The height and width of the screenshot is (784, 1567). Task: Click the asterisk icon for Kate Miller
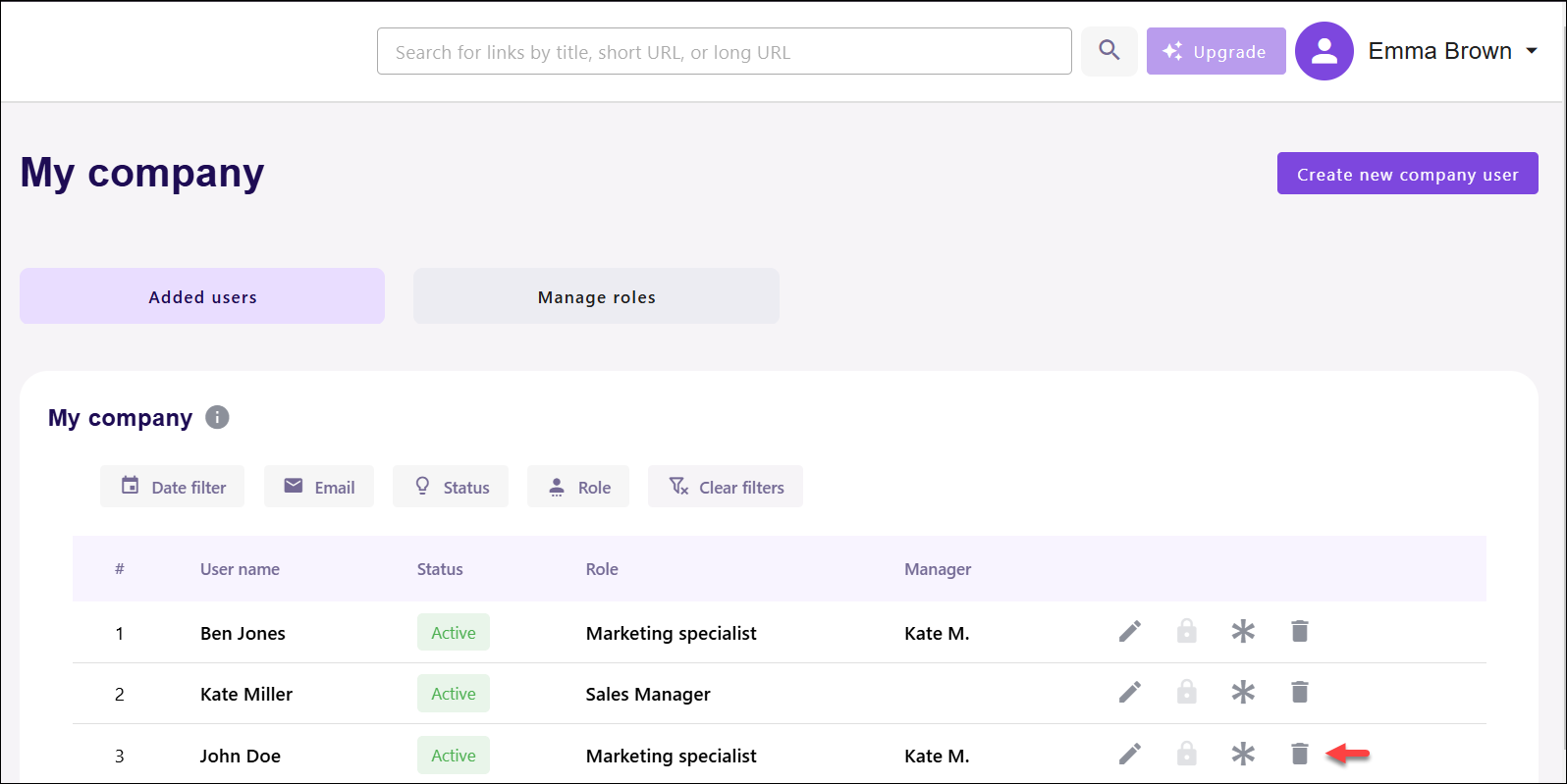click(x=1243, y=692)
